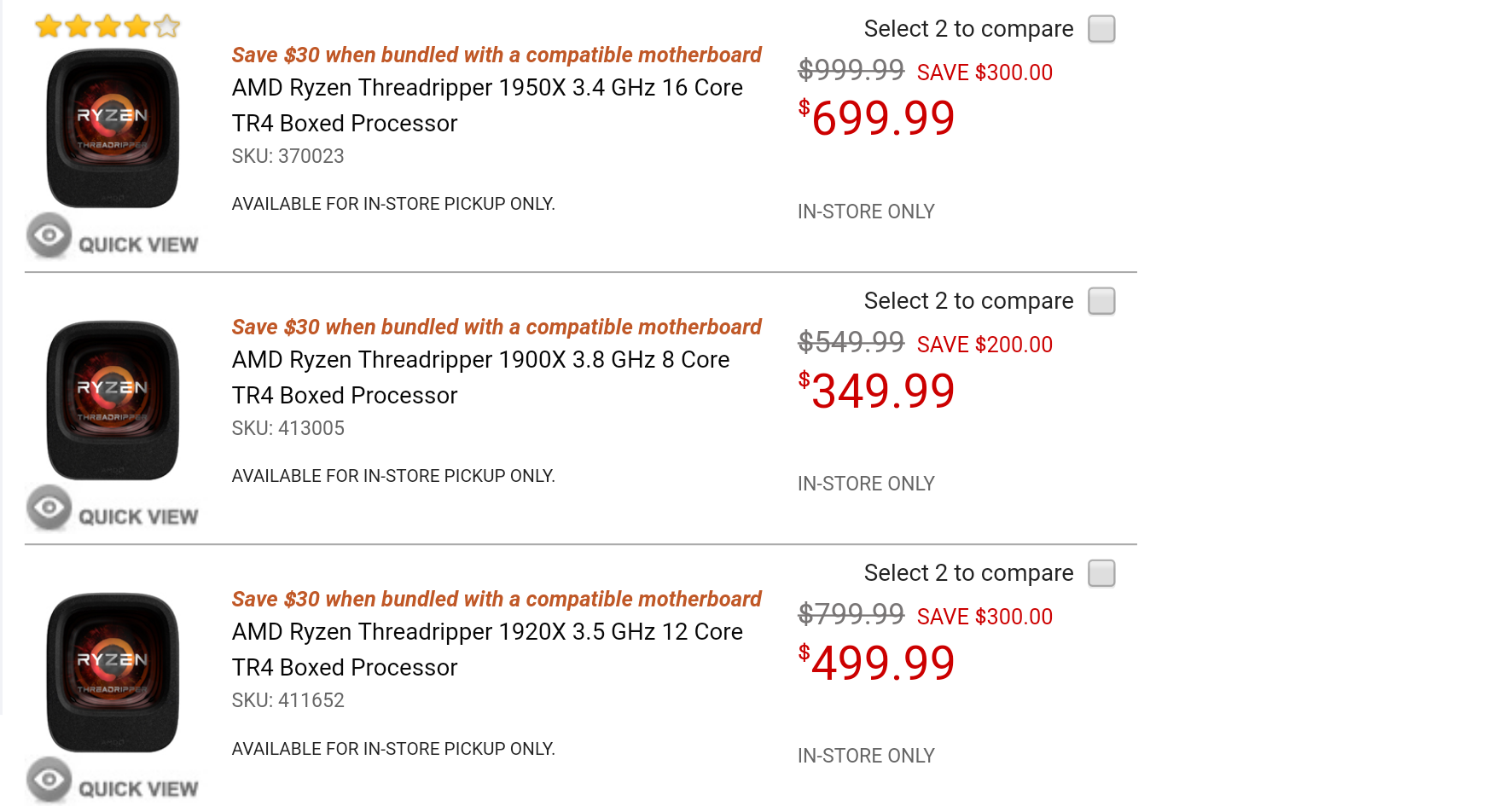Open the Threadripper 1920X product image
This screenshot has width=1487, height=812.
point(113,673)
